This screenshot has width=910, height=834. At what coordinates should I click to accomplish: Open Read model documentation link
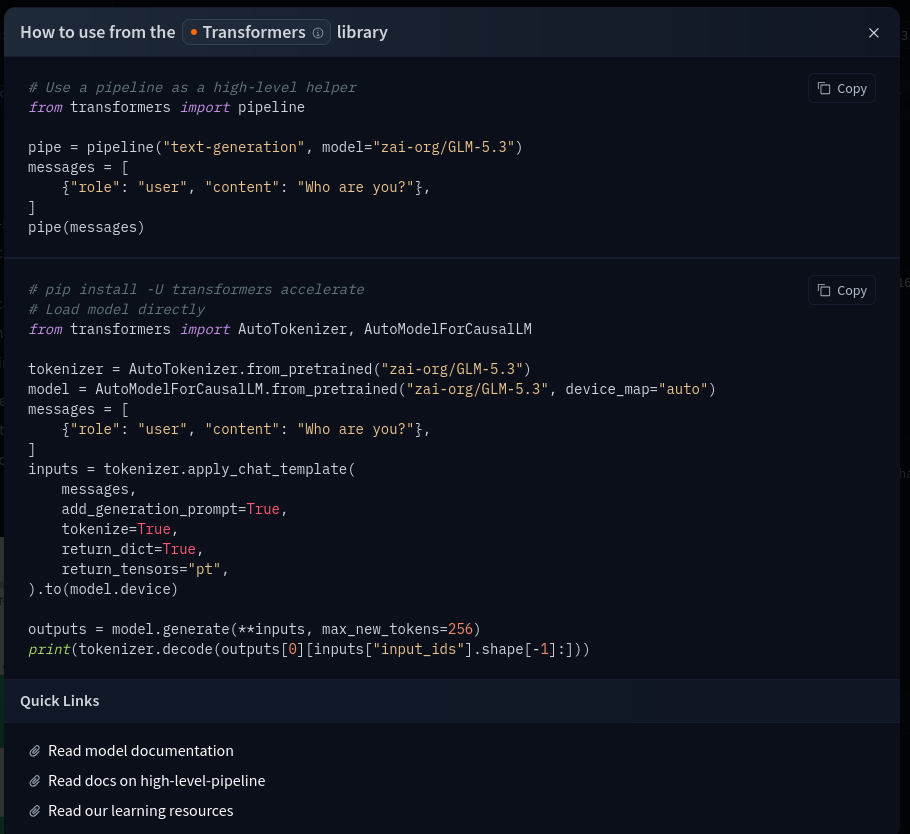click(140, 751)
